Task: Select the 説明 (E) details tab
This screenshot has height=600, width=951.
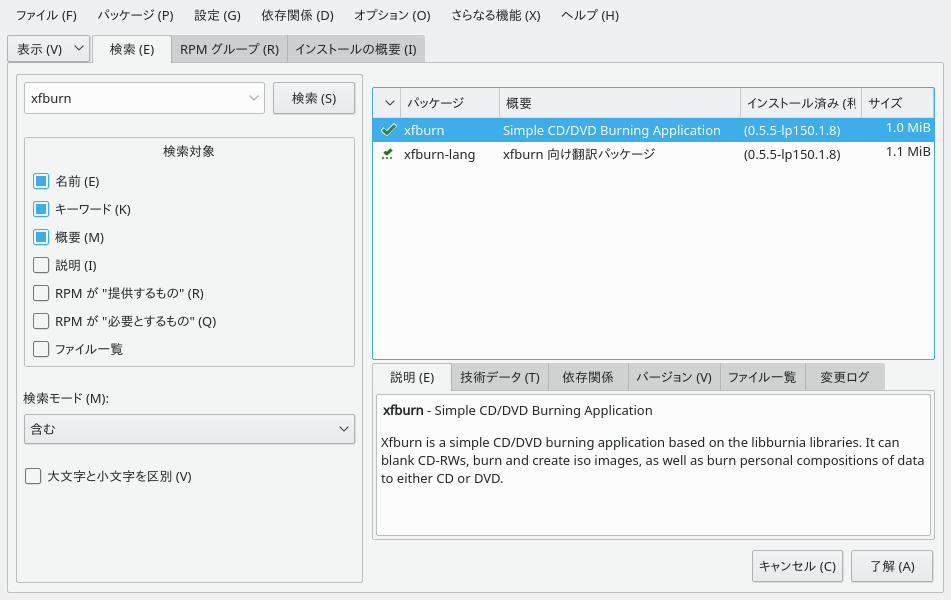Action: (x=412, y=377)
